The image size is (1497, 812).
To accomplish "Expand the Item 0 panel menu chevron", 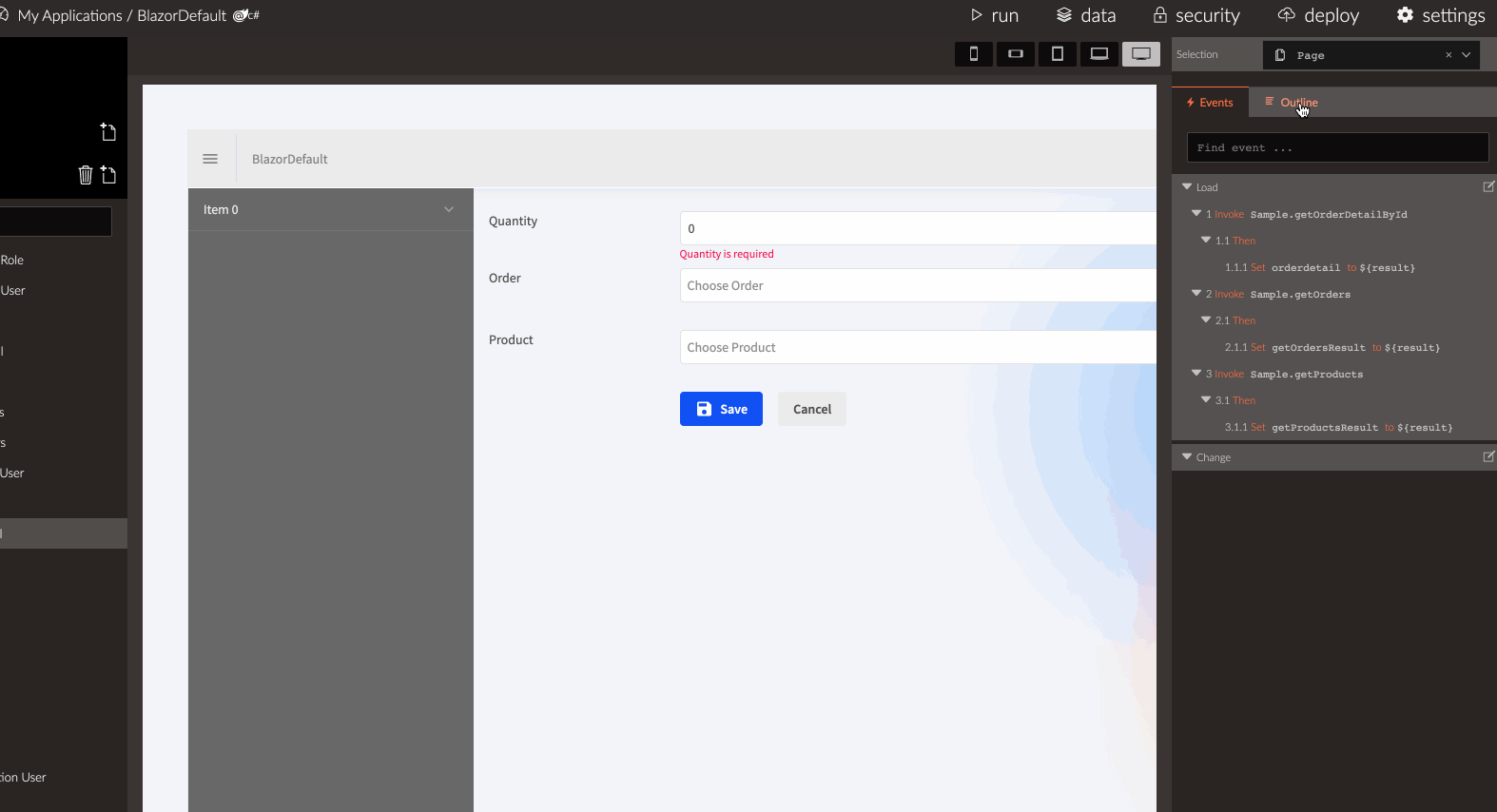I will pos(449,209).
